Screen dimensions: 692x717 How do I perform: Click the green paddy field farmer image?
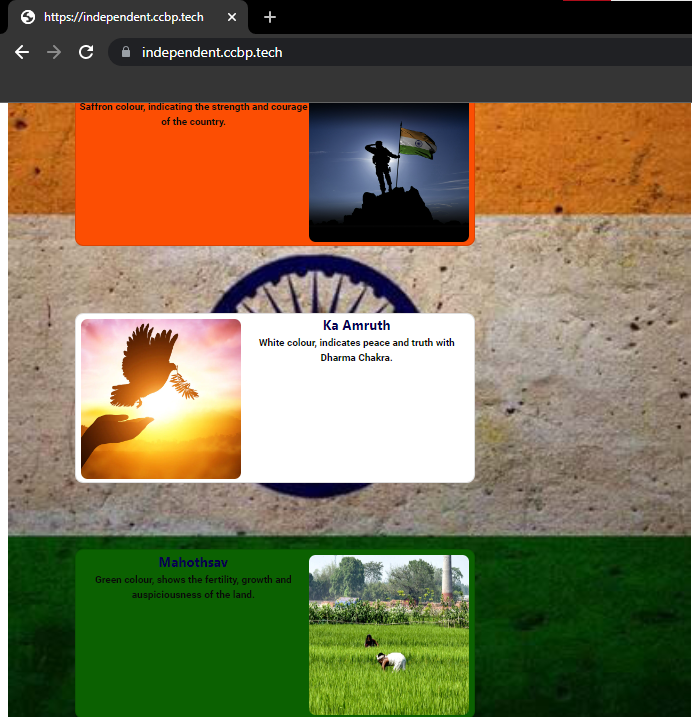pyautogui.click(x=389, y=635)
